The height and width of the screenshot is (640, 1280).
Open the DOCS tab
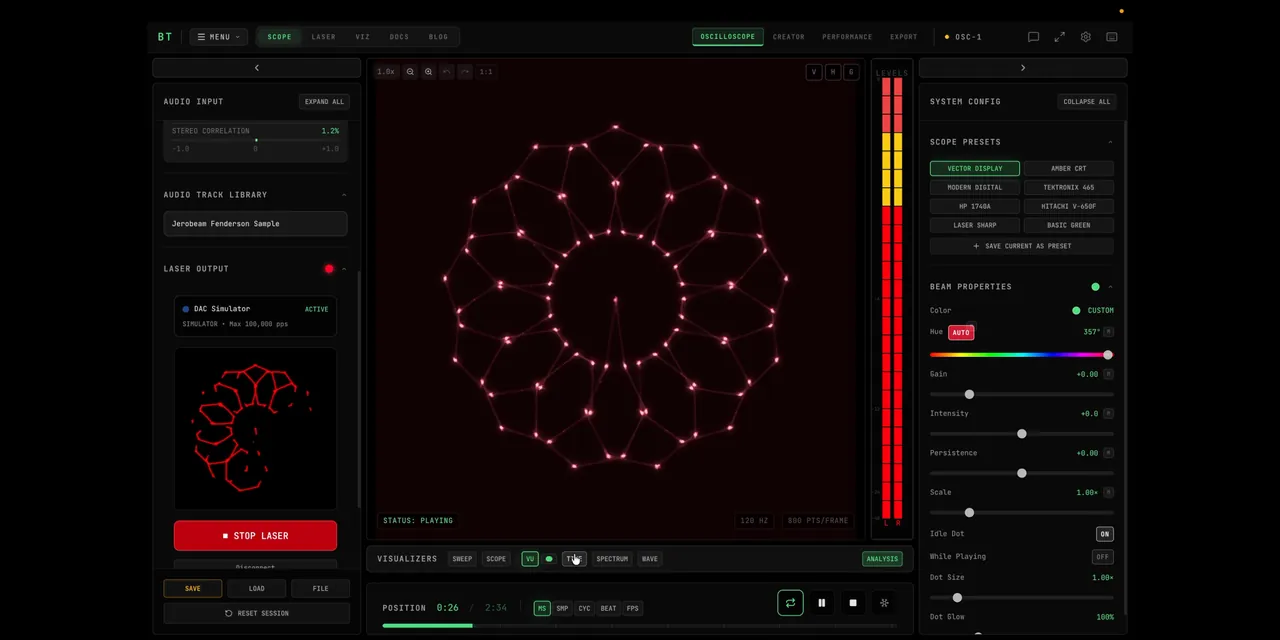(x=399, y=37)
